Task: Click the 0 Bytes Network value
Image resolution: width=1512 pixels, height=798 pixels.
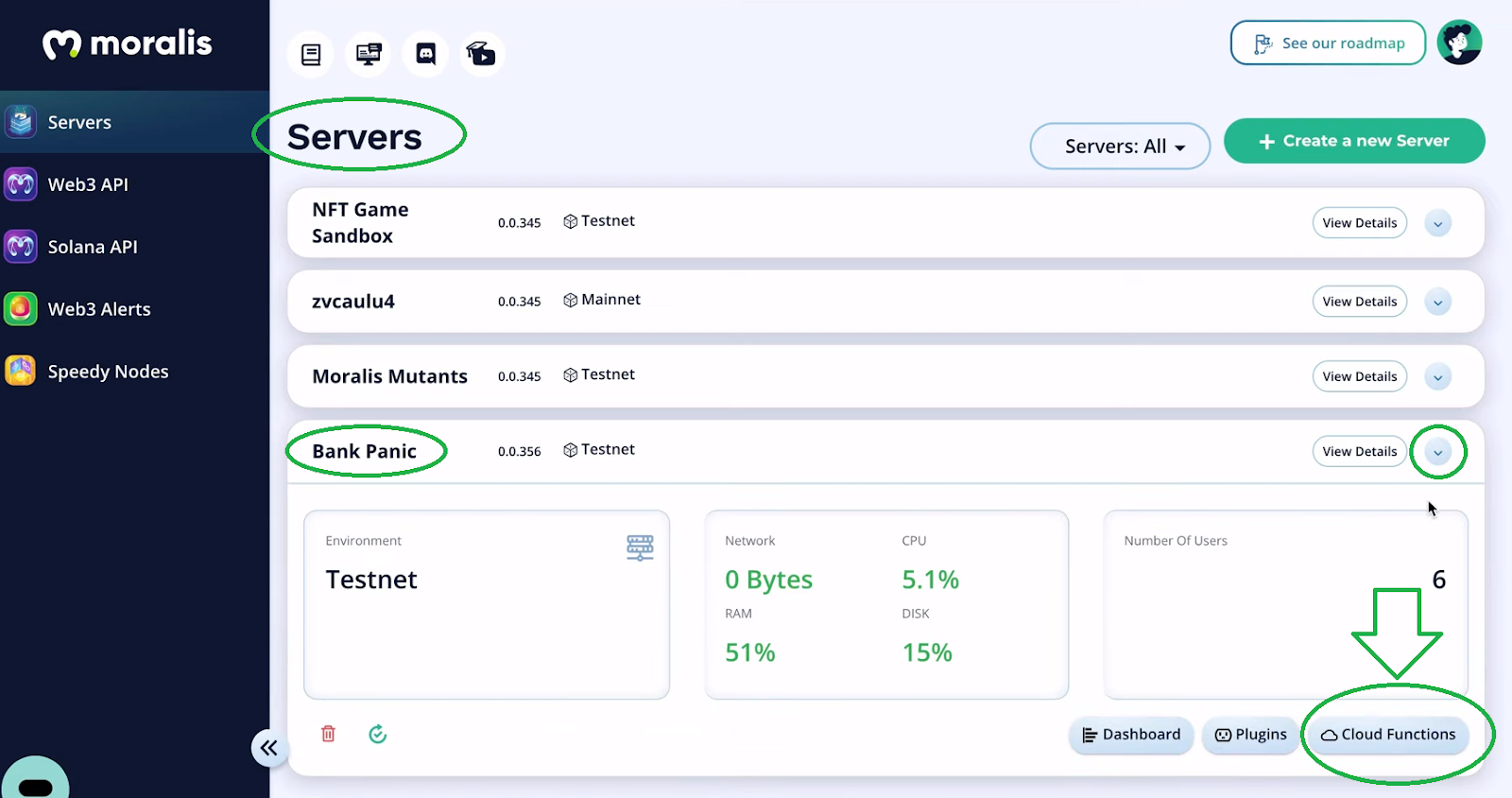Action: coord(768,580)
